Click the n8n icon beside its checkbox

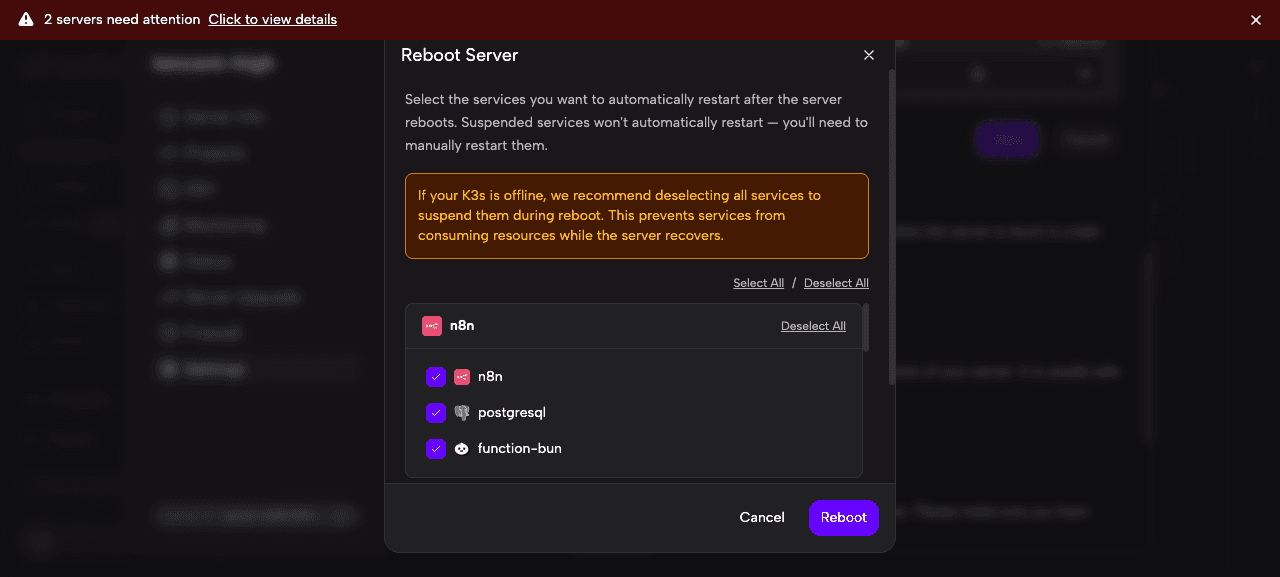pyautogui.click(x=462, y=377)
